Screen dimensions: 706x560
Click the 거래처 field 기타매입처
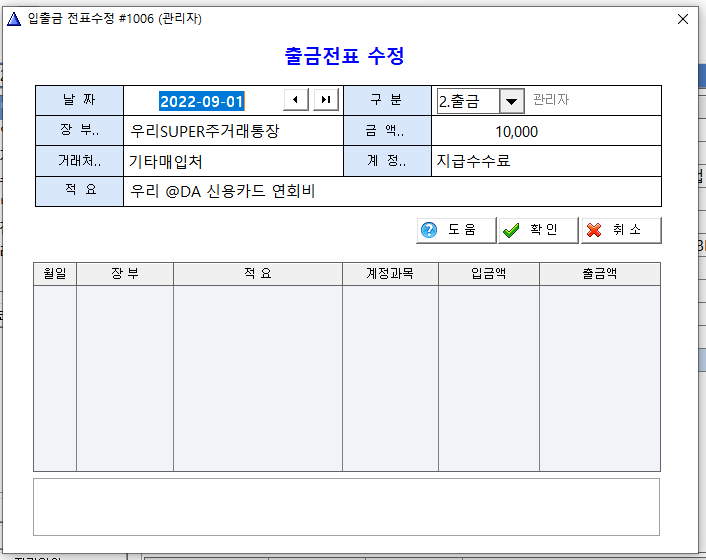tap(233, 161)
